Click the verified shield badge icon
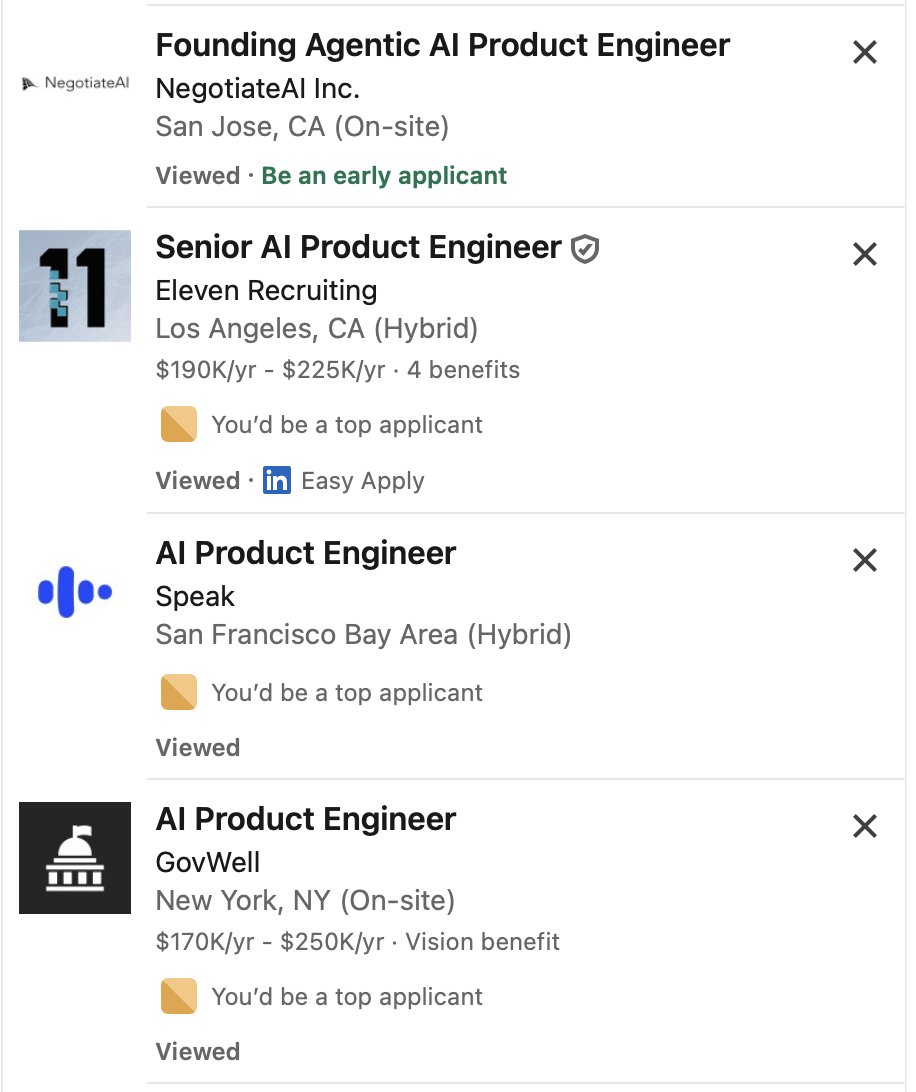The height and width of the screenshot is (1092, 916). (585, 249)
